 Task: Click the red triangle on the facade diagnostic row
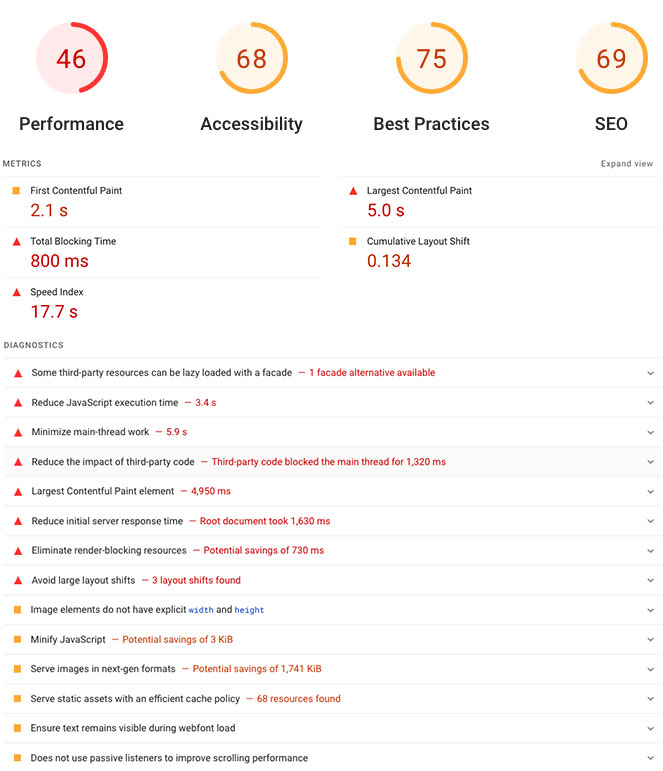[18, 373]
